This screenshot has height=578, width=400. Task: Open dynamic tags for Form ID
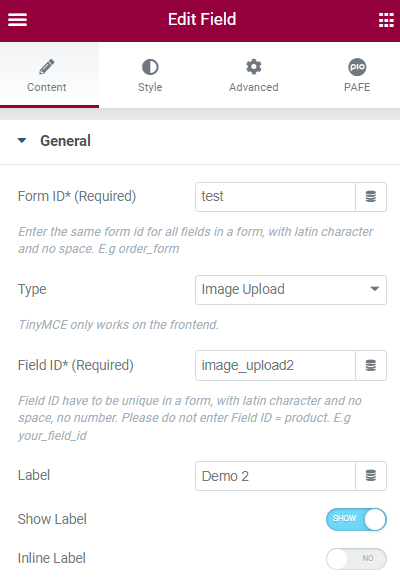[x=371, y=196]
